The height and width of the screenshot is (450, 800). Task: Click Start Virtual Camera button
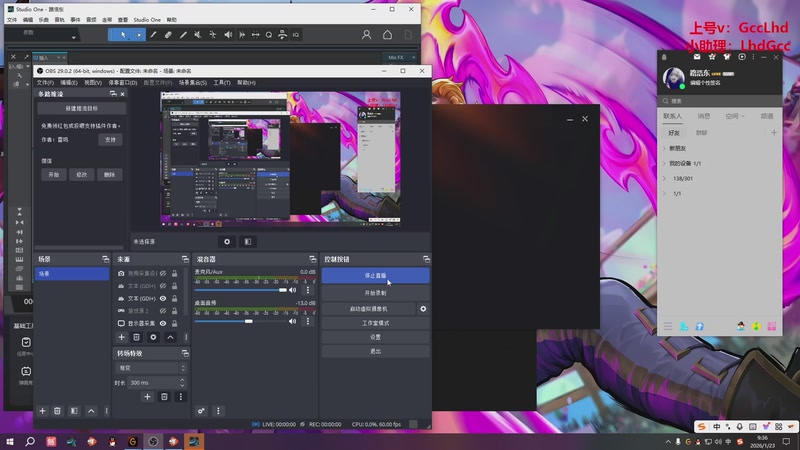pos(368,309)
